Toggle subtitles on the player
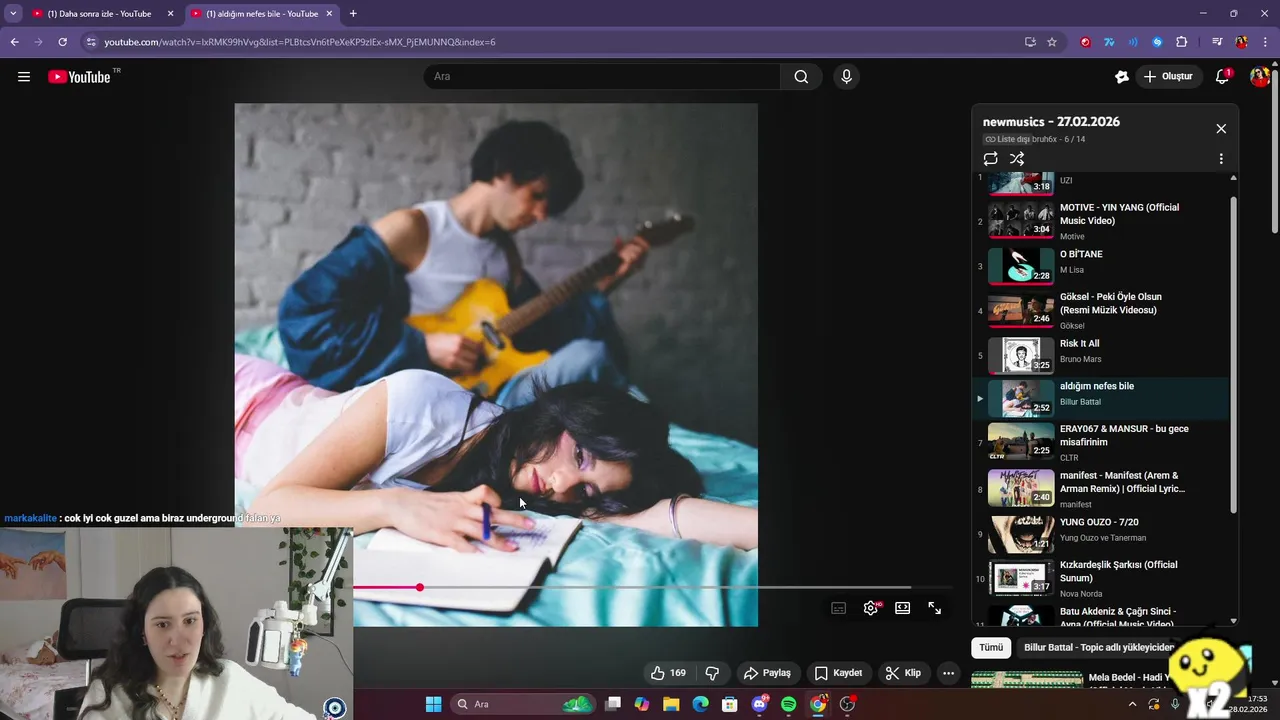 point(839,608)
